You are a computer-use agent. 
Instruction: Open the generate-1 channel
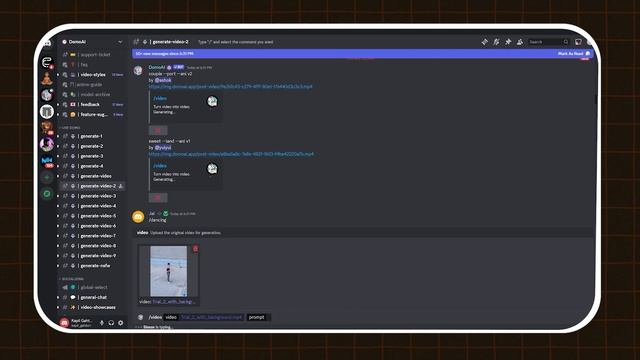(x=92, y=136)
